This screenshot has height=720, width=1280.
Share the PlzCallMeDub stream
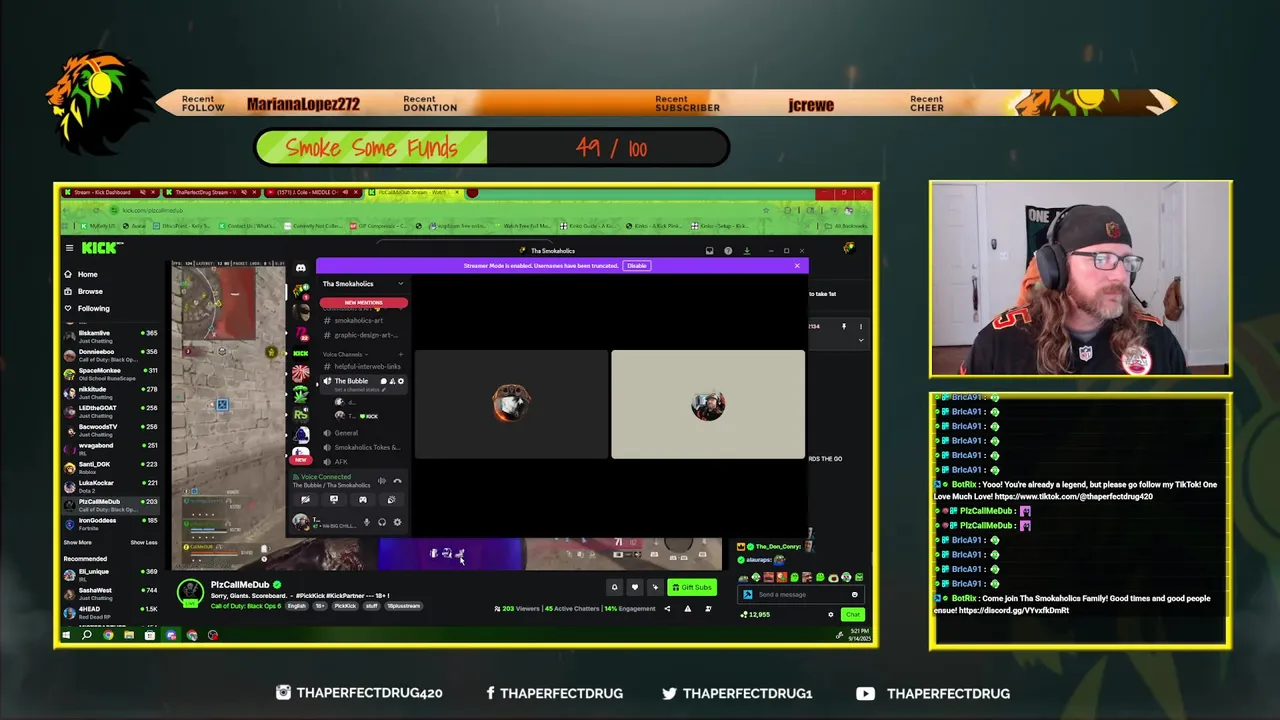(667, 609)
